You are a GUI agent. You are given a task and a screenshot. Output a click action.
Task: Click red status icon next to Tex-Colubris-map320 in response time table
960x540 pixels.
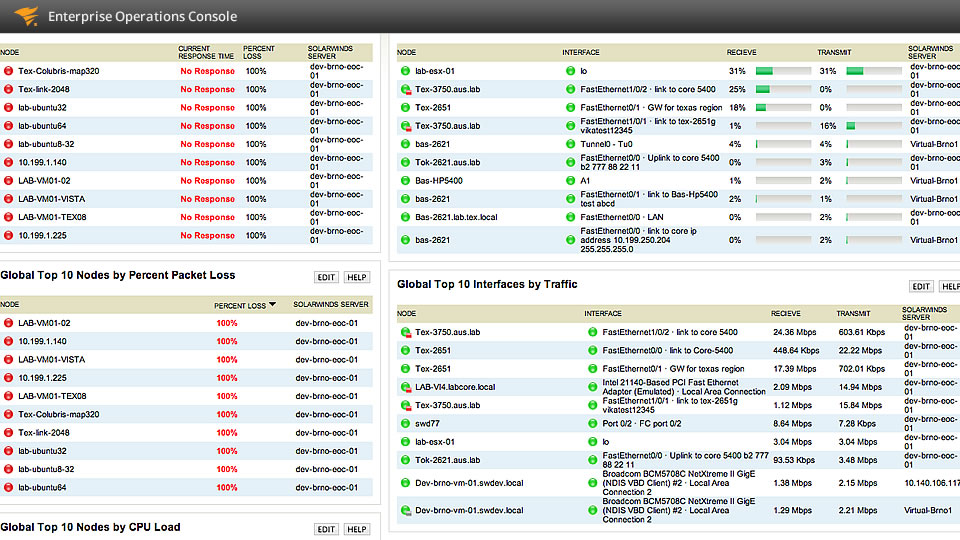click(9, 71)
